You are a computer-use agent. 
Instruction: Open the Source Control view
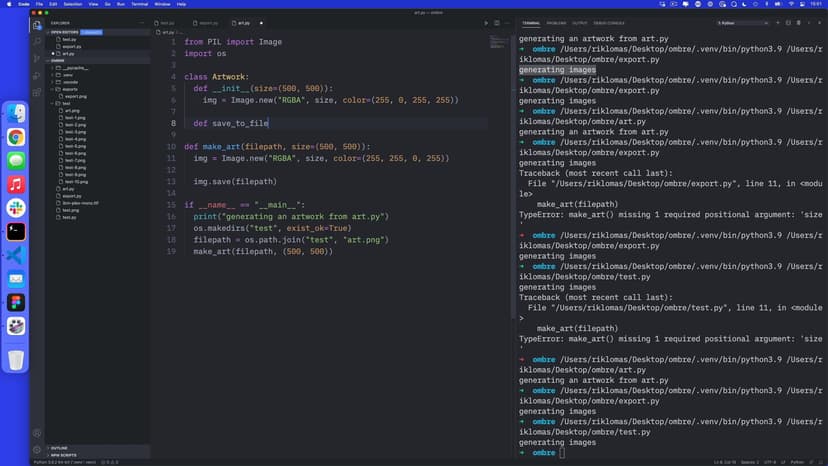(37, 58)
